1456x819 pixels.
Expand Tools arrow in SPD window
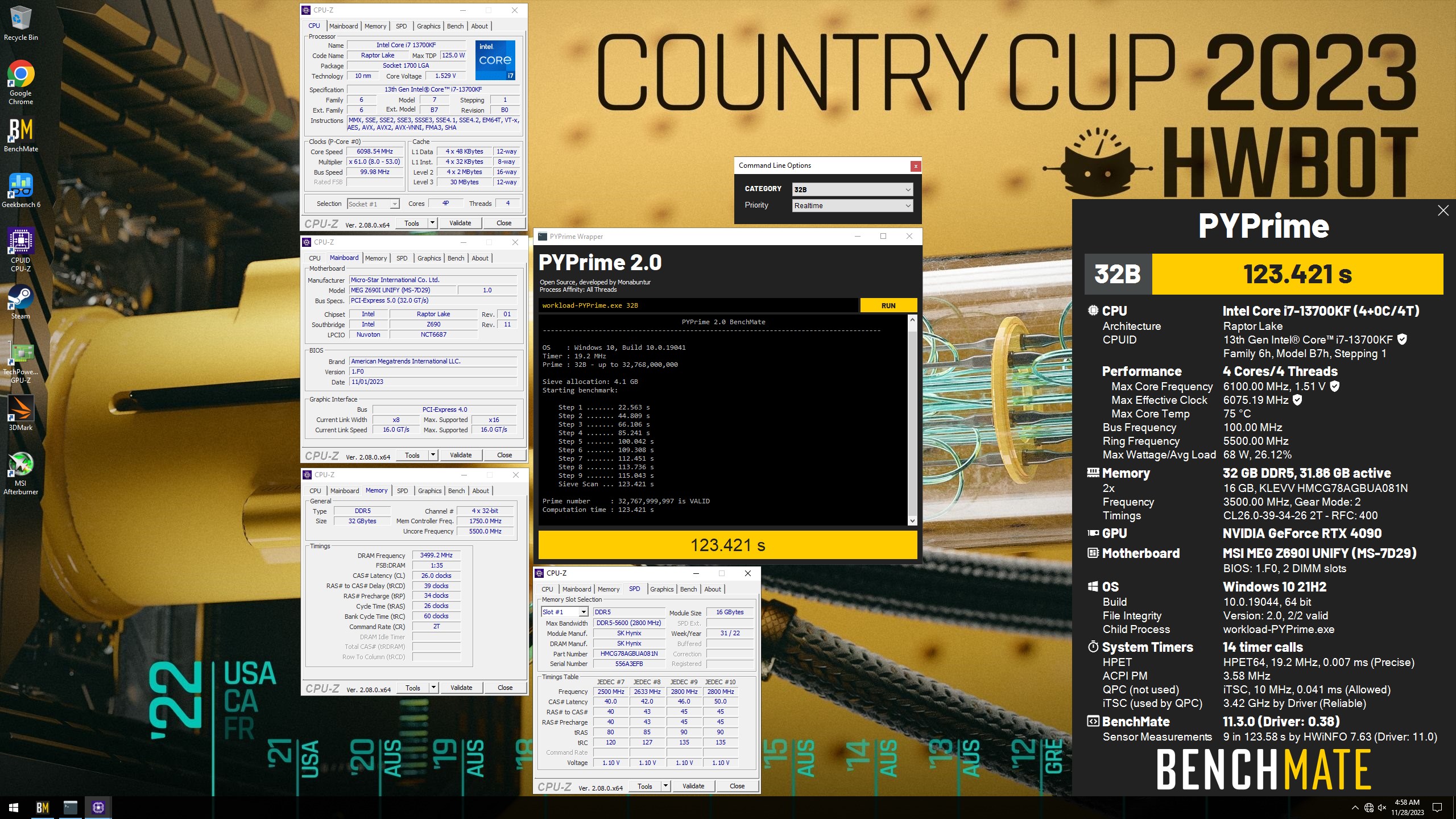(666, 786)
